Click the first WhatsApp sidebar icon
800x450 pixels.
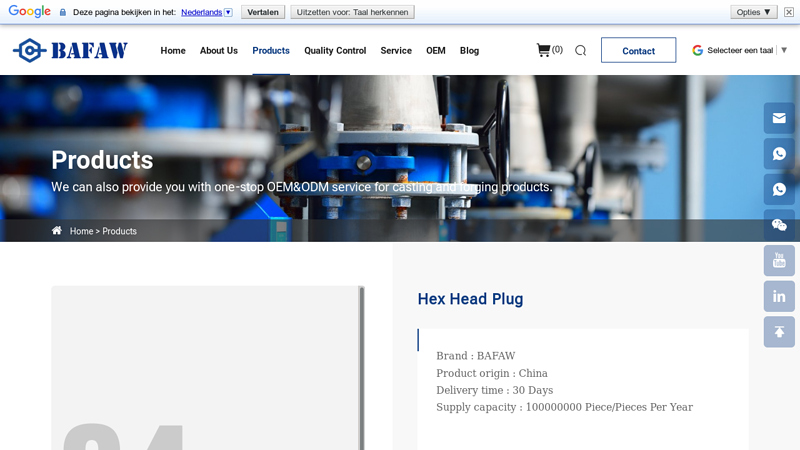779,154
